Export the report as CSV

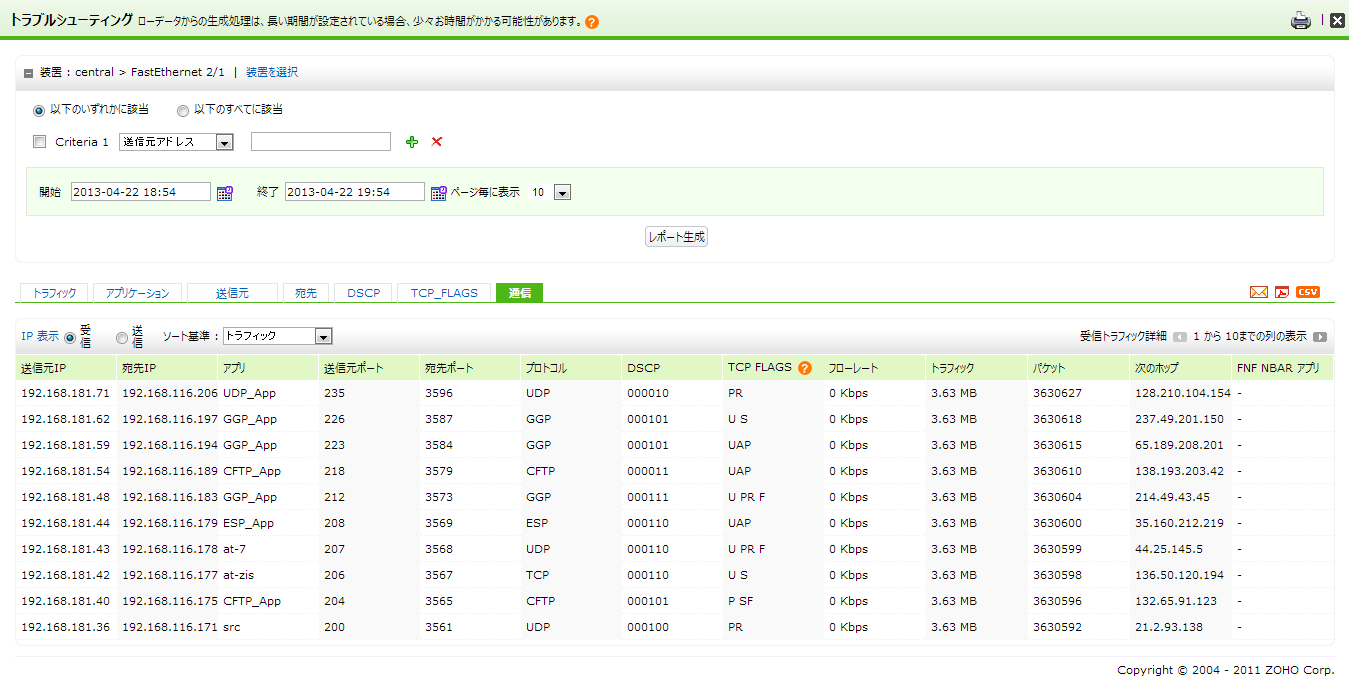coord(1307,292)
